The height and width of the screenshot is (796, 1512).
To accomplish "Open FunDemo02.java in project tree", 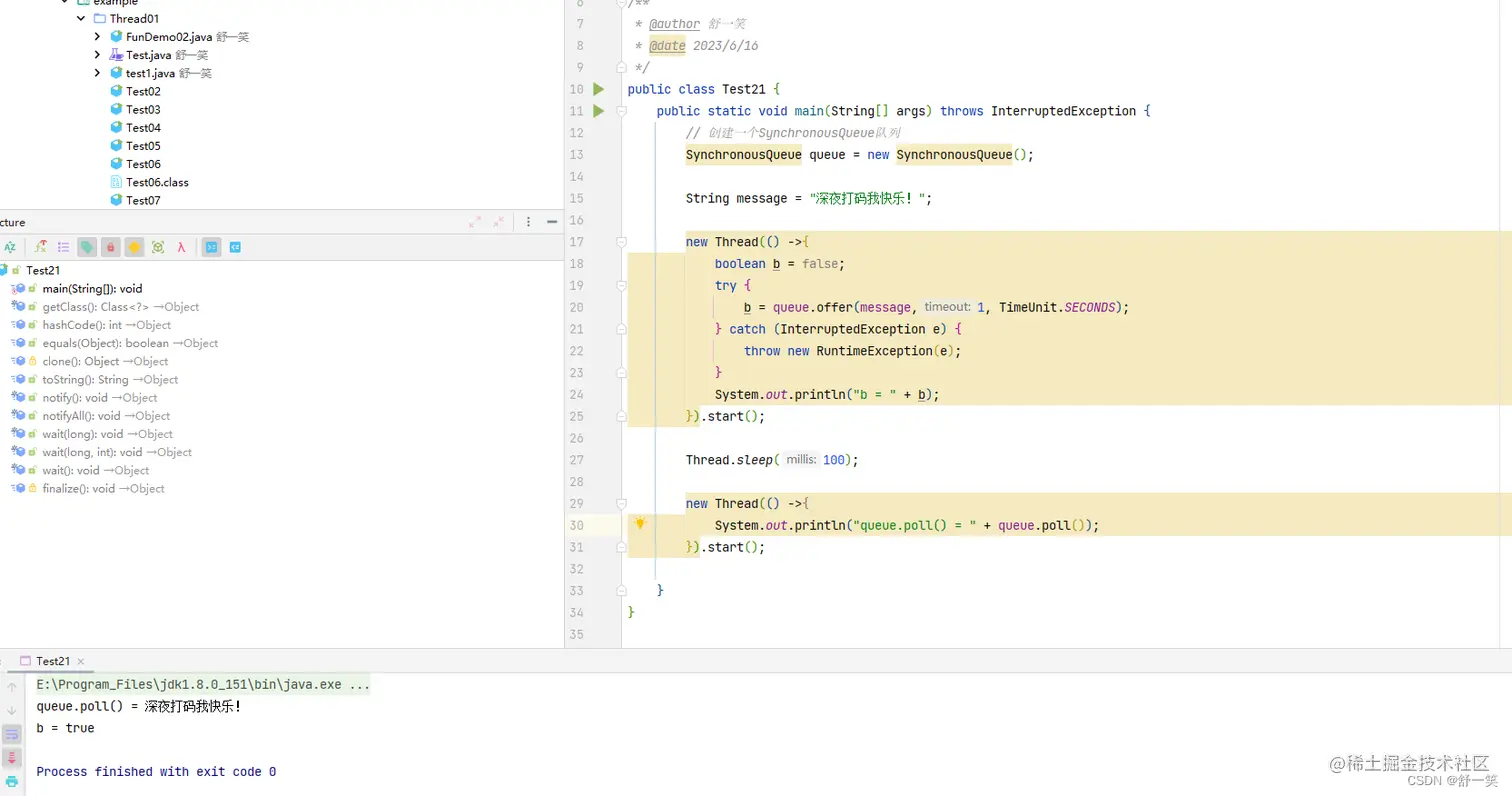I will tap(169, 37).
